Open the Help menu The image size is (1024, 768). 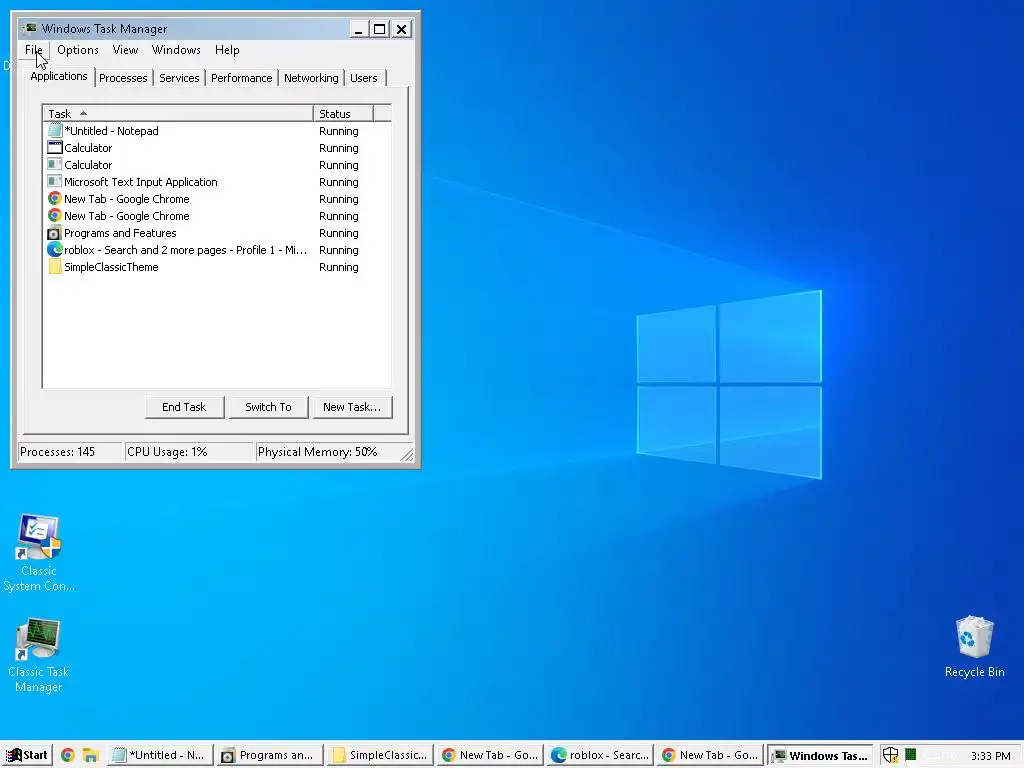pos(227,50)
